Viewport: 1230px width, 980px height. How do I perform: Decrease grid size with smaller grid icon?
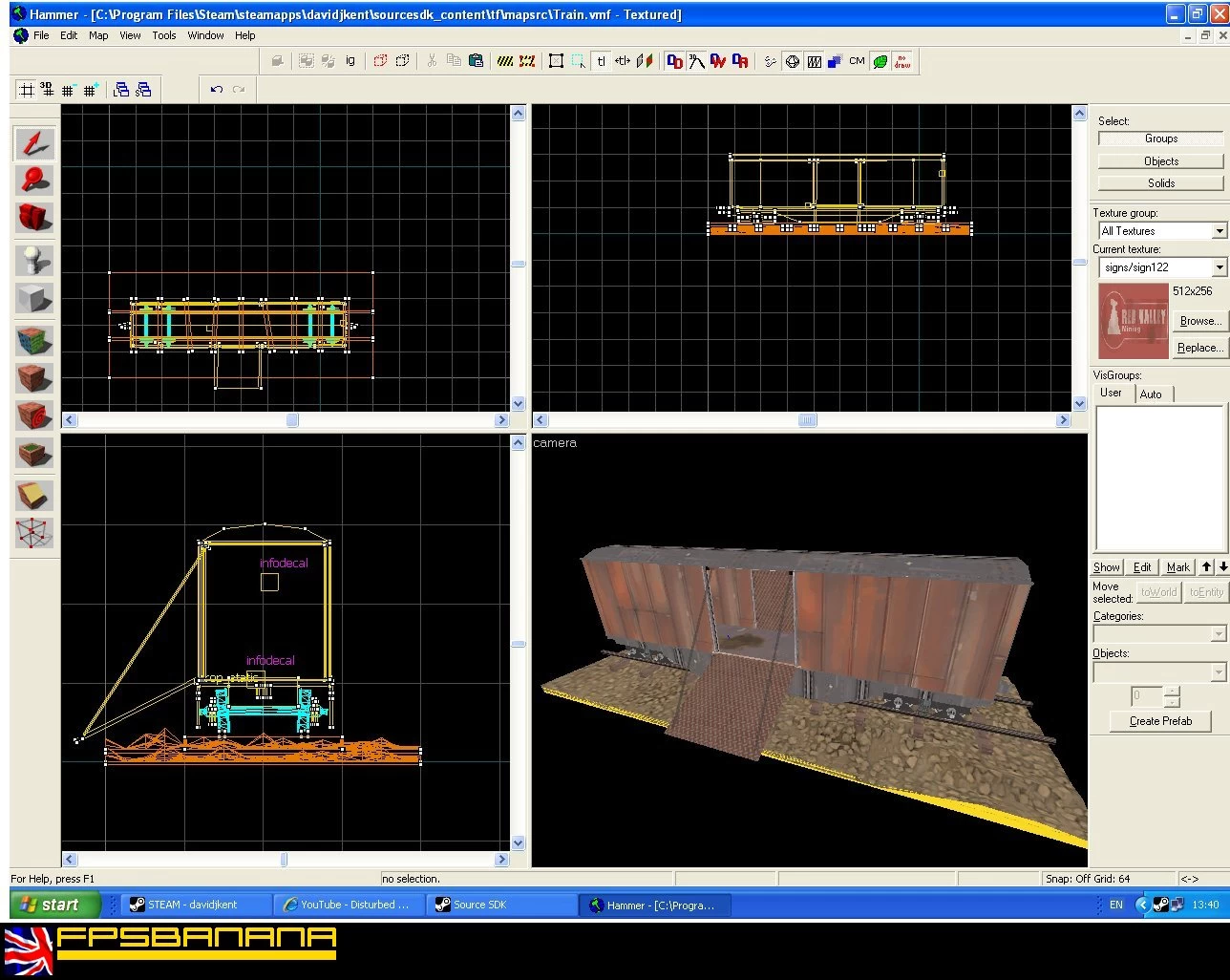[68, 90]
